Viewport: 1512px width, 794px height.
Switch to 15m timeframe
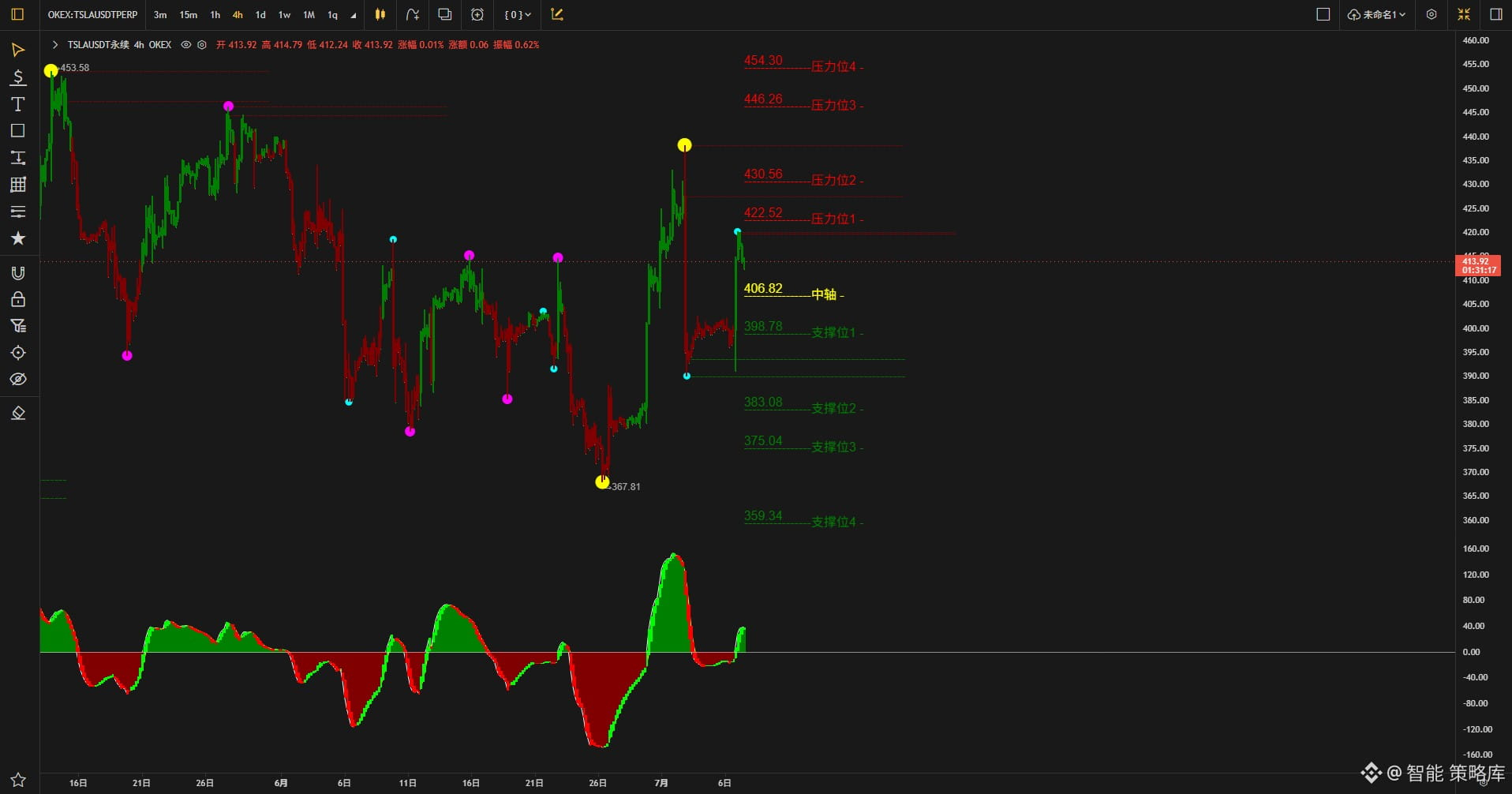click(x=189, y=15)
